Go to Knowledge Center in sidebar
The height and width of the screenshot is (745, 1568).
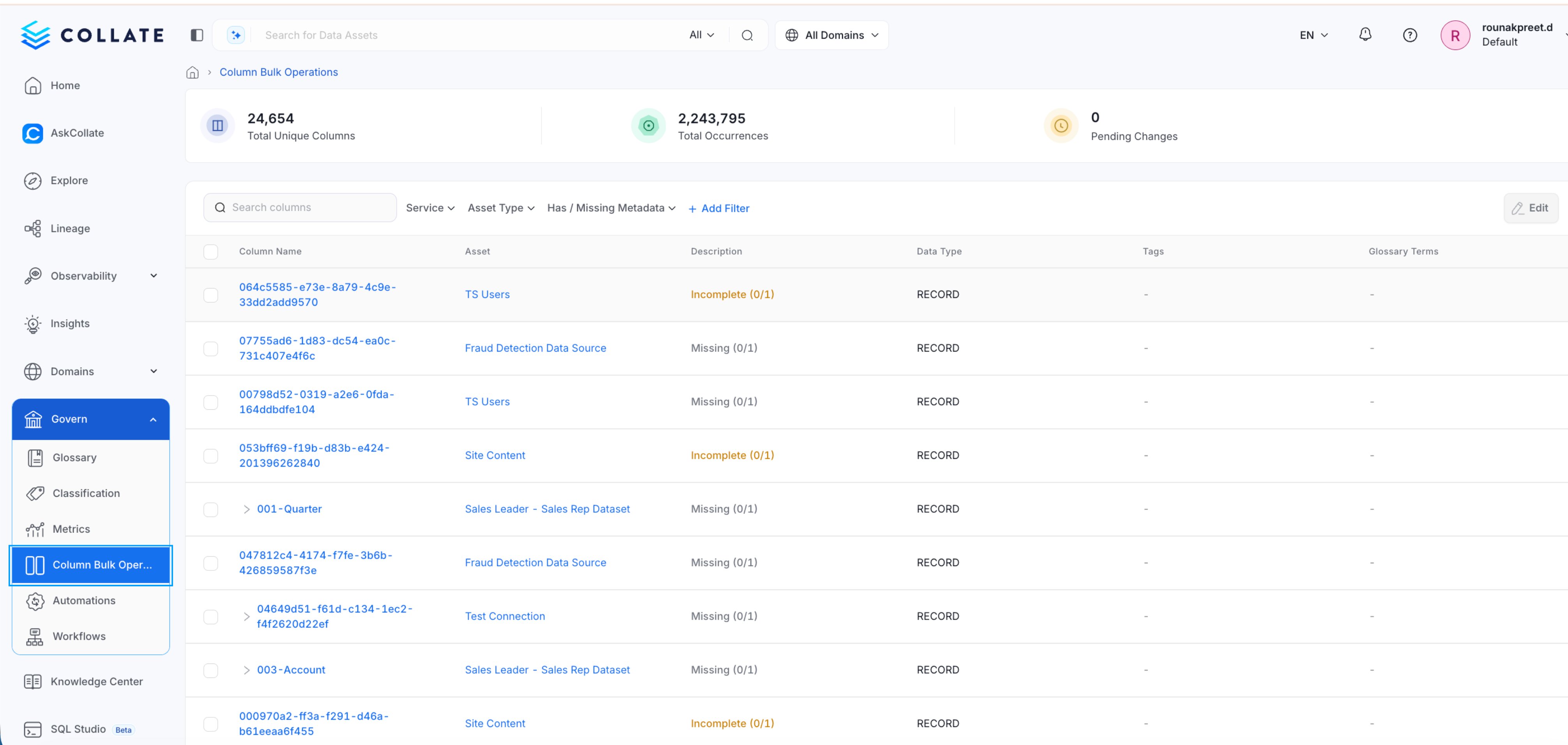pos(91,681)
